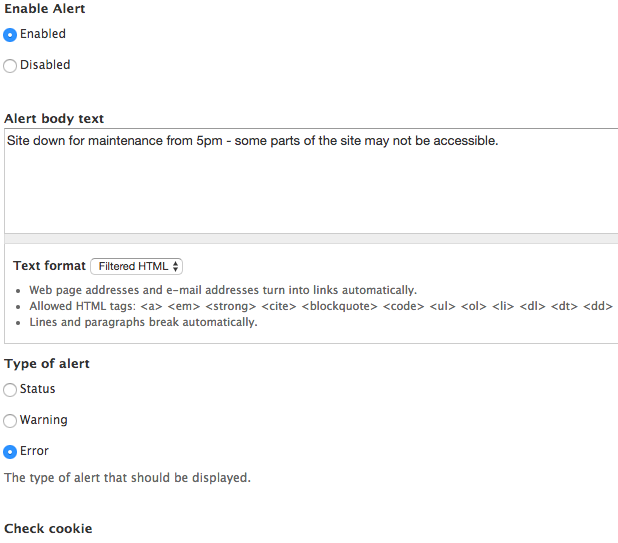Open the Text format dropdown
Screen dimensions: 618x543
coord(136,266)
